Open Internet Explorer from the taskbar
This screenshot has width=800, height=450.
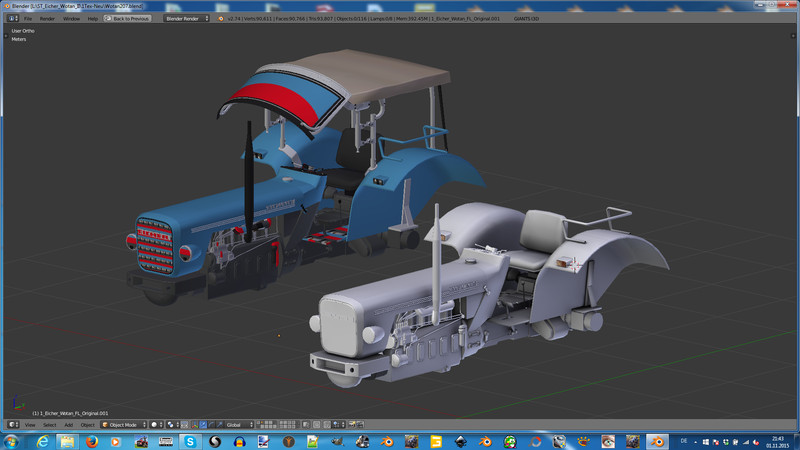coord(43,441)
